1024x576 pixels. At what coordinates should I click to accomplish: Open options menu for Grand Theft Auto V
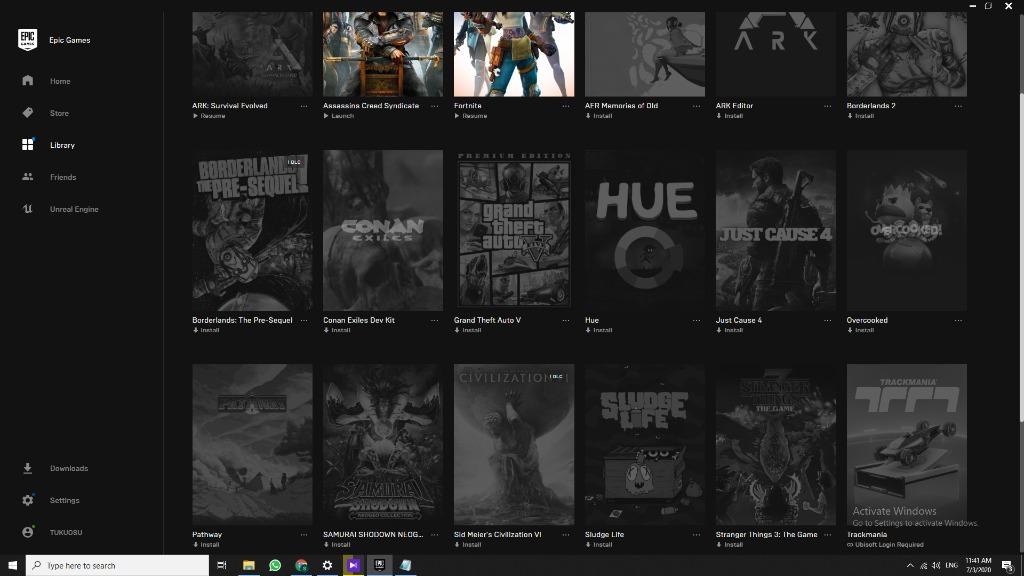pyautogui.click(x=566, y=321)
